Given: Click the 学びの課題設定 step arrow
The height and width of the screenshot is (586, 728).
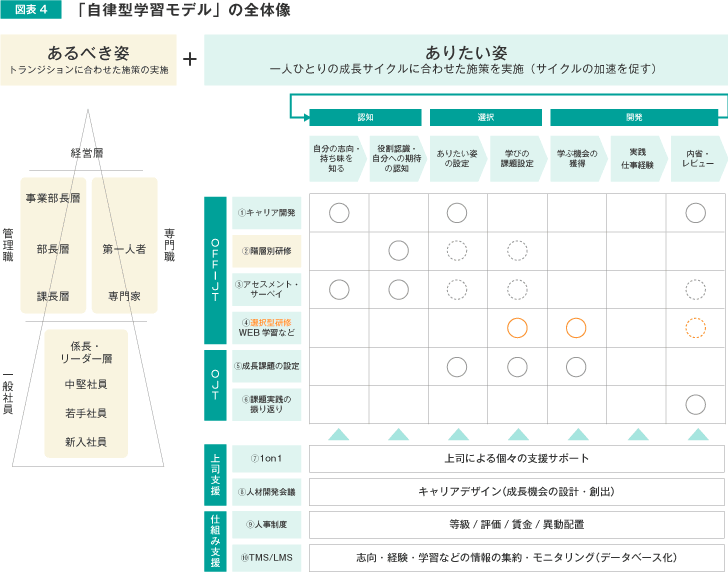Looking at the screenshot, I should (517, 158).
